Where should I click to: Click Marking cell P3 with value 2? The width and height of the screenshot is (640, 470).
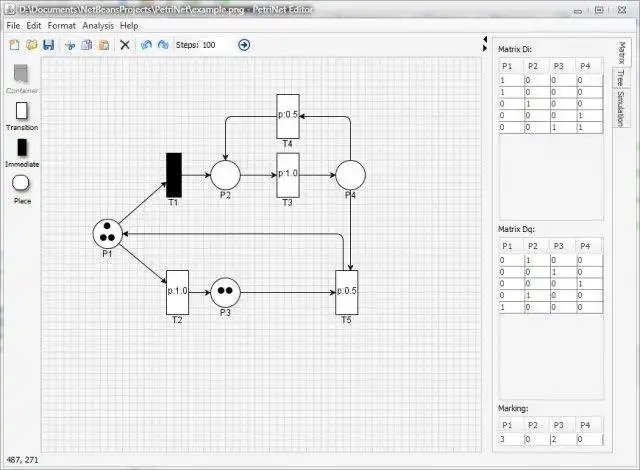pyautogui.click(x=563, y=439)
